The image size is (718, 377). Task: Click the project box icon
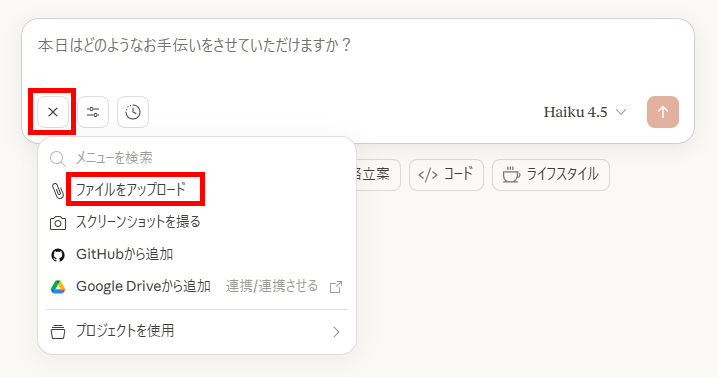tap(58, 331)
